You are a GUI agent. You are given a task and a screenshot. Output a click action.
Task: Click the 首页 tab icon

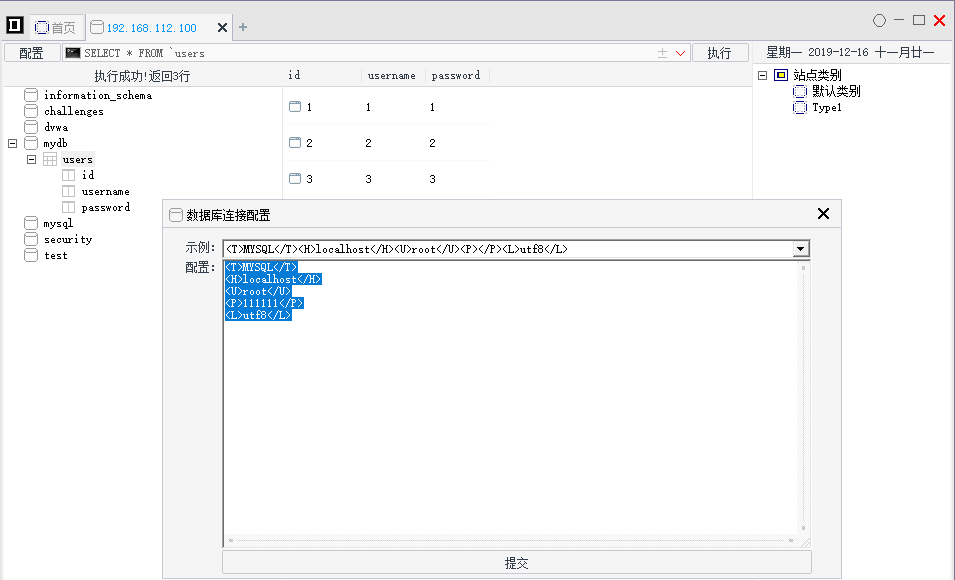41,27
